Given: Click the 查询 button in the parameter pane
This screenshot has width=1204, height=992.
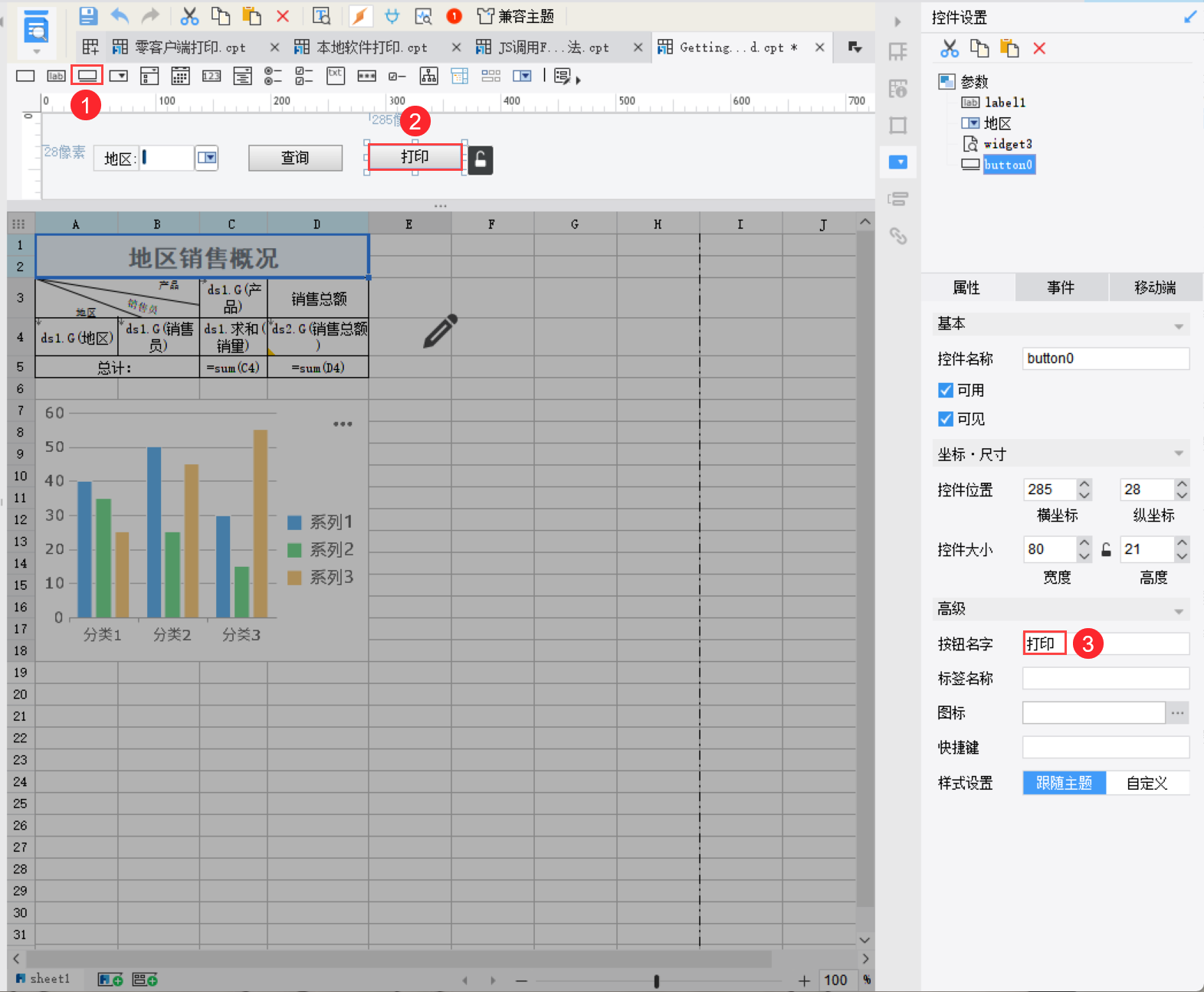Looking at the screenshot, I should (x=295, y=158).
